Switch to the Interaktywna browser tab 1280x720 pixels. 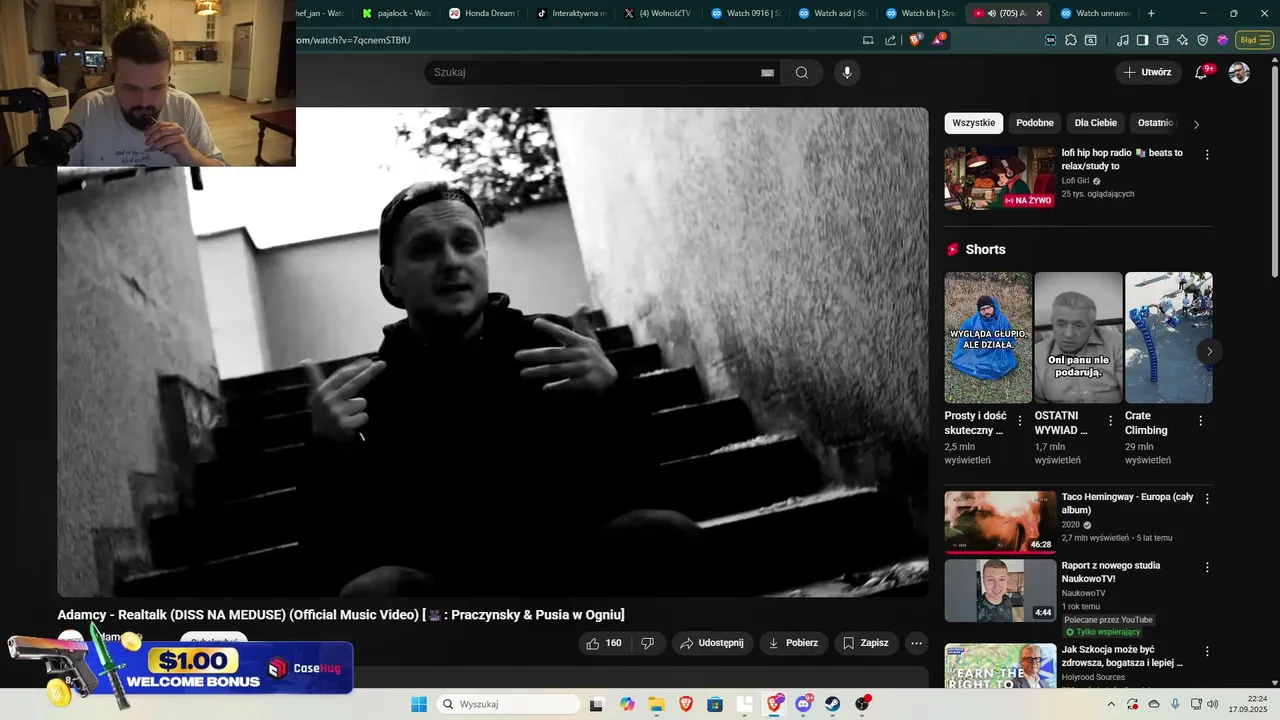coord(571,13)
